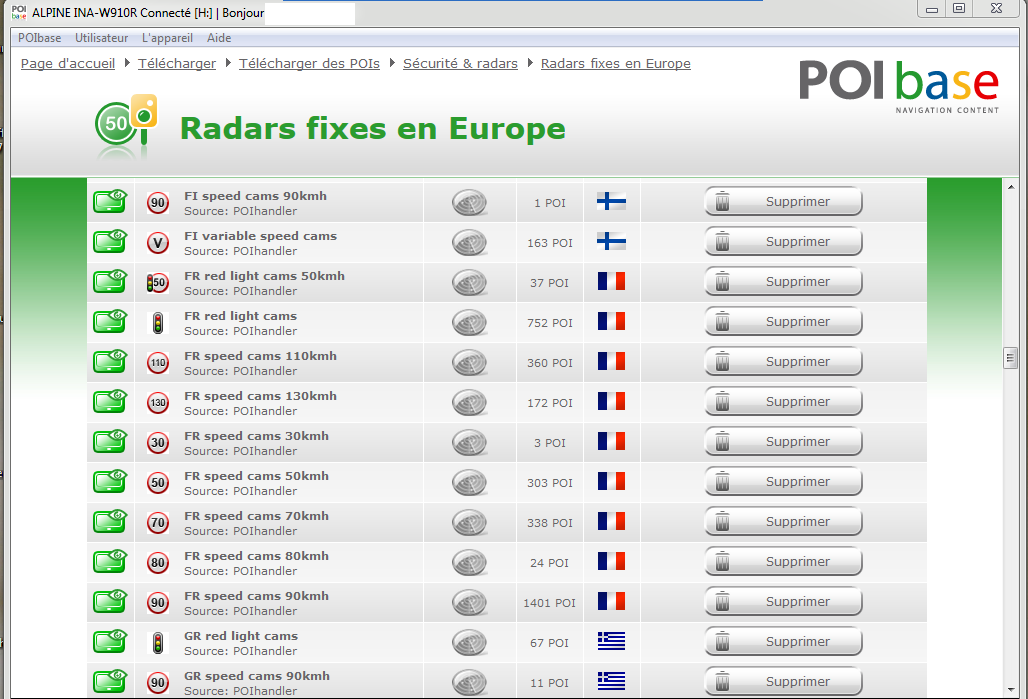This screenshot has width=1028, height=699.
Task: Click the gray radar disc in FR speed cams 130kmh row
Action: 469,402
